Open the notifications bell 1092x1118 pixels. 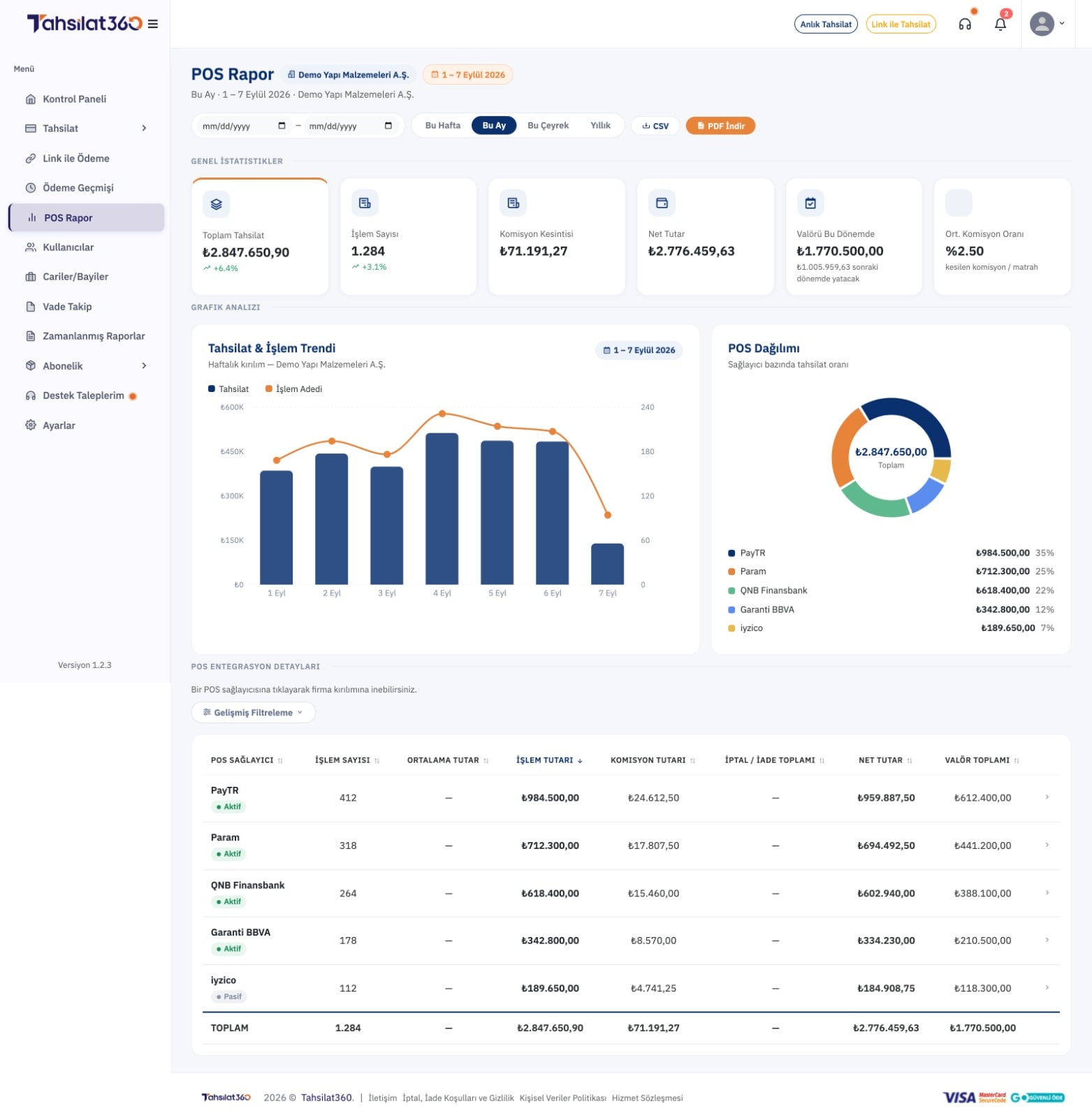[1000, 24]
